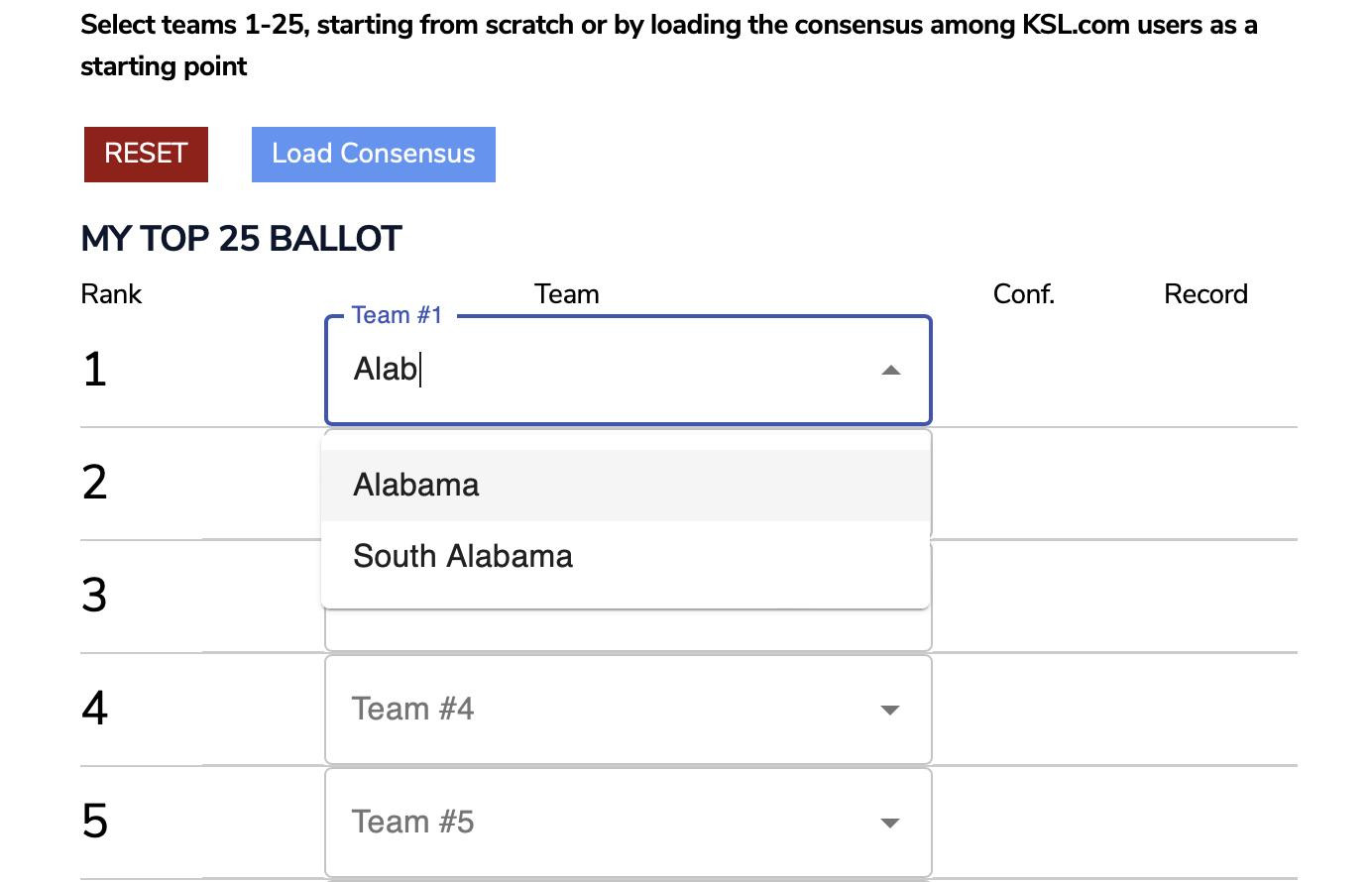1372x882 pixels.
Task: Click the Team #1 text input
Action: tap(595, 370)
